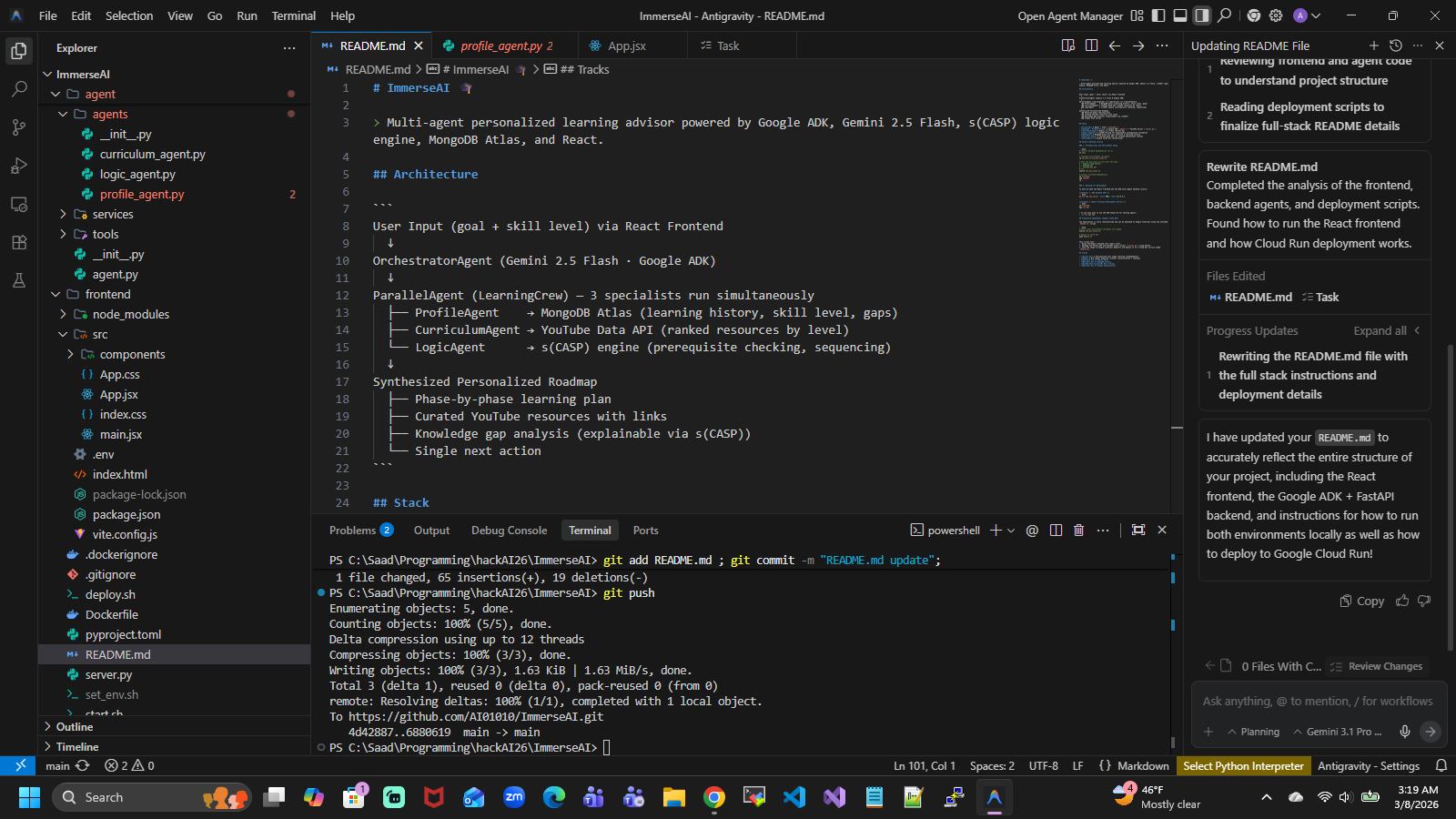Click Review Changes button

click(x=1377, y=666)
